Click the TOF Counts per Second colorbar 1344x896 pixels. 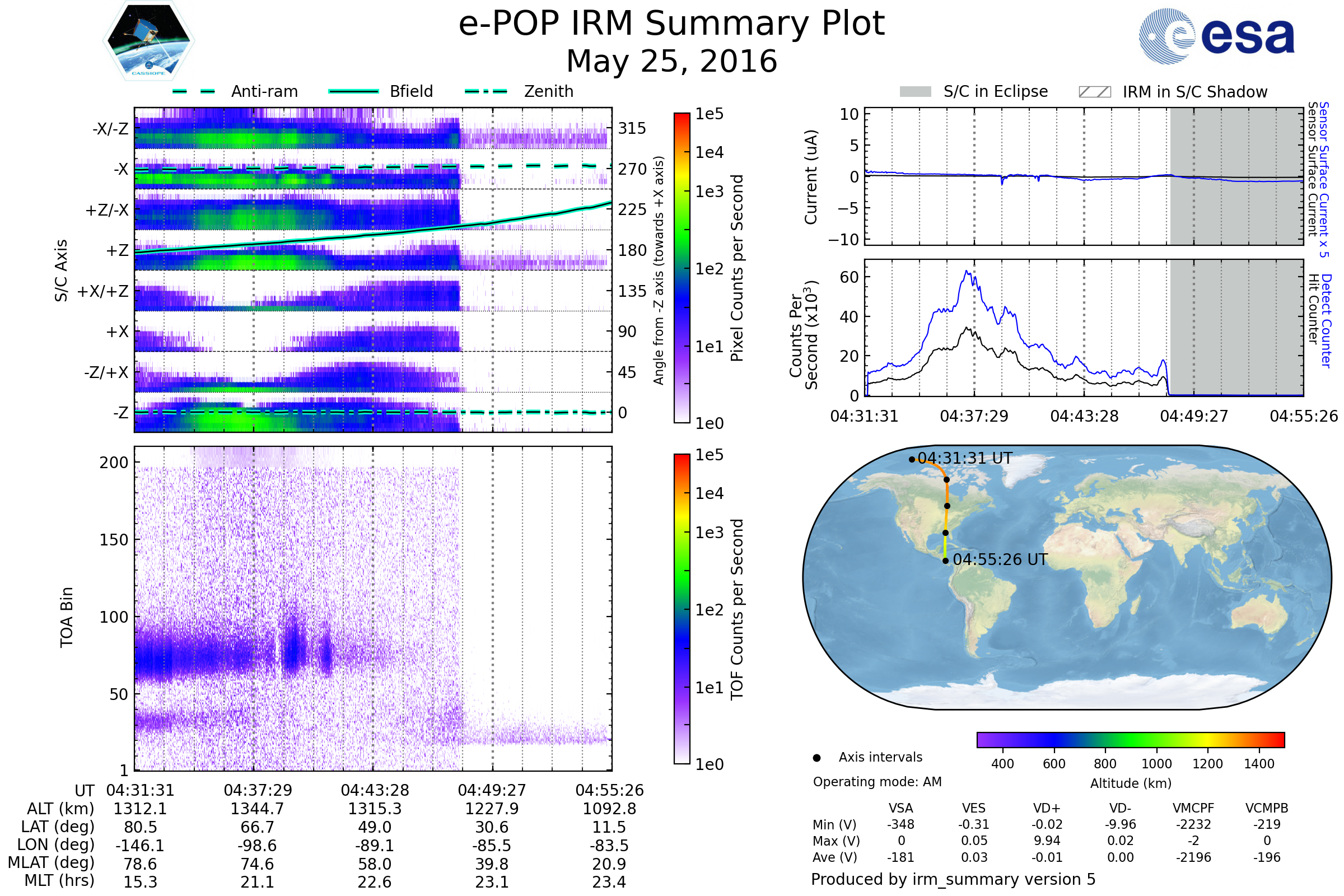tap(682, 609)
